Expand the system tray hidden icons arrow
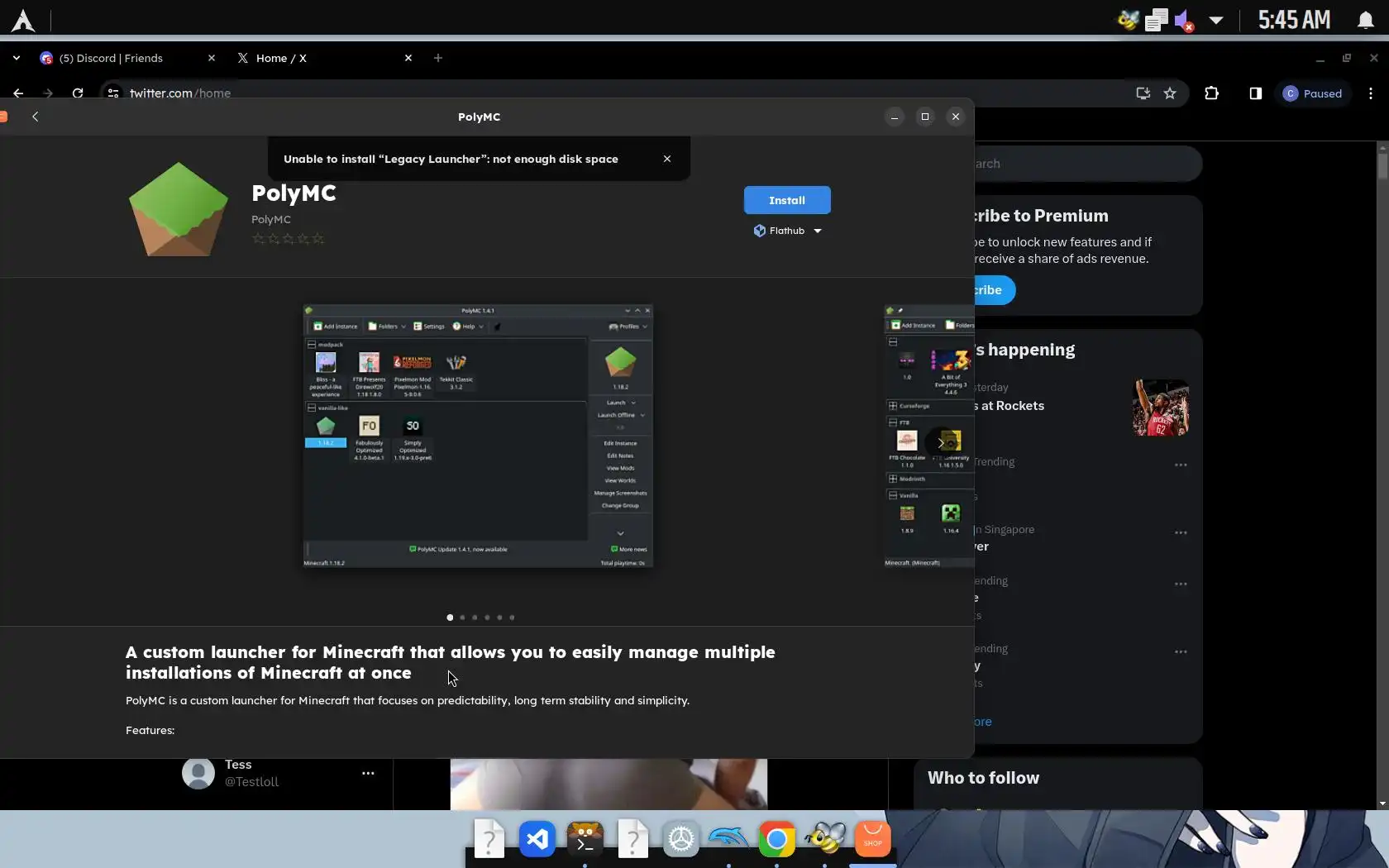The height and width of the screenshot is (868, 1389). click(x=1215, y=21)
